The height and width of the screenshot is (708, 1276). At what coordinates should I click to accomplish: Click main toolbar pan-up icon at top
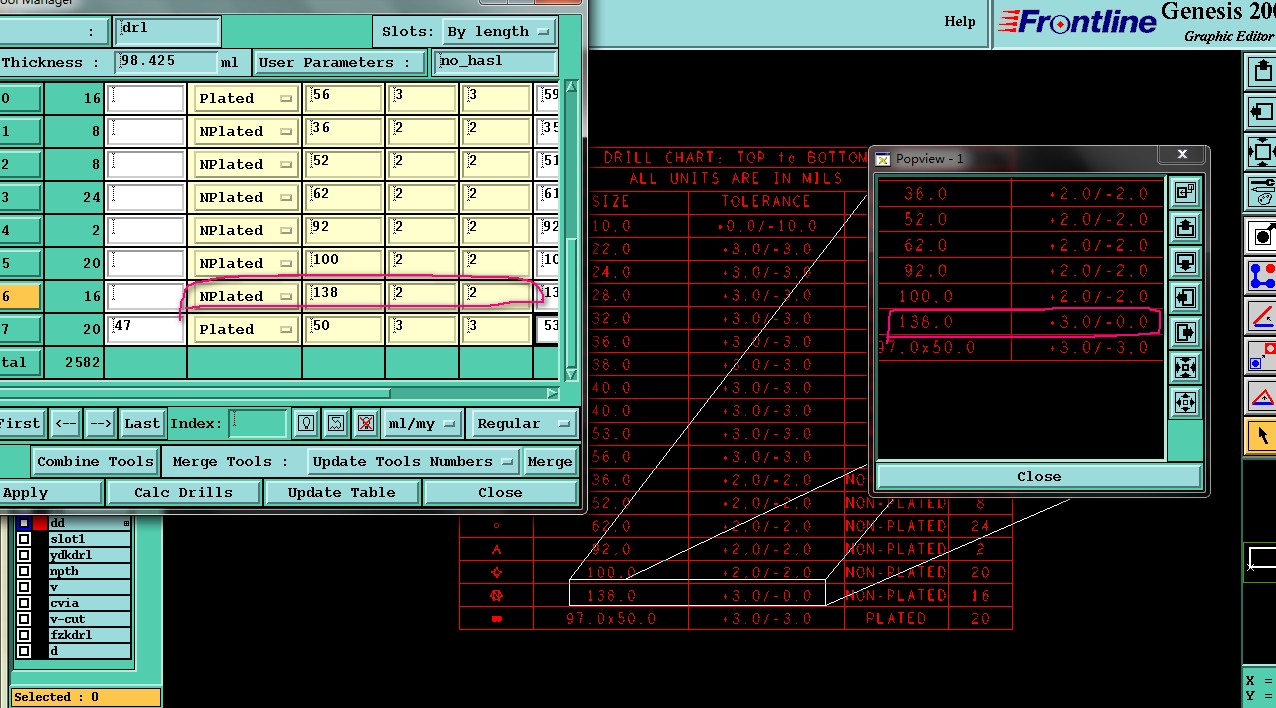(x=1261, y=70)
